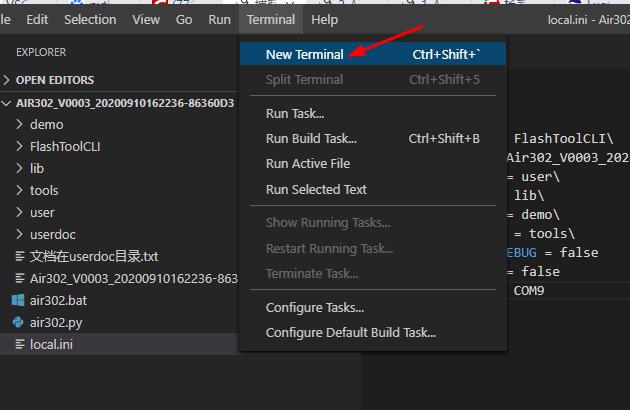
Task: Choose Run Active File
Action: 373,164
